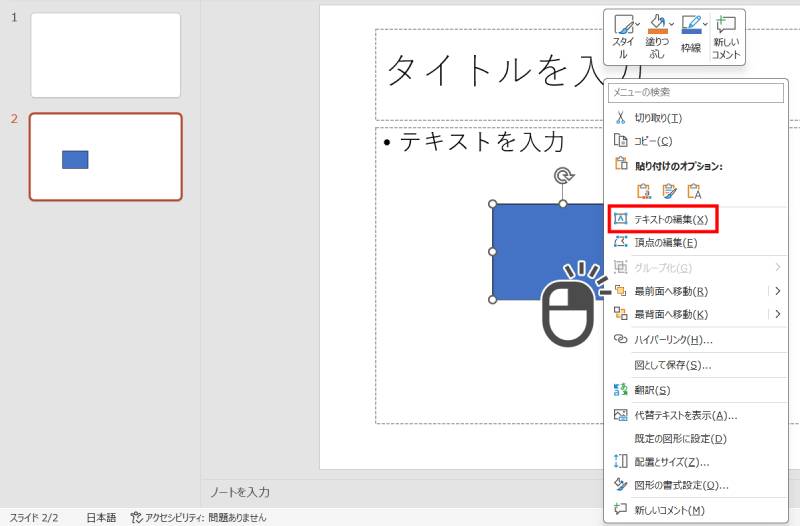Click the notes pane ノートを入力
This screenshot has width=800, height=526.
point(240,492)
